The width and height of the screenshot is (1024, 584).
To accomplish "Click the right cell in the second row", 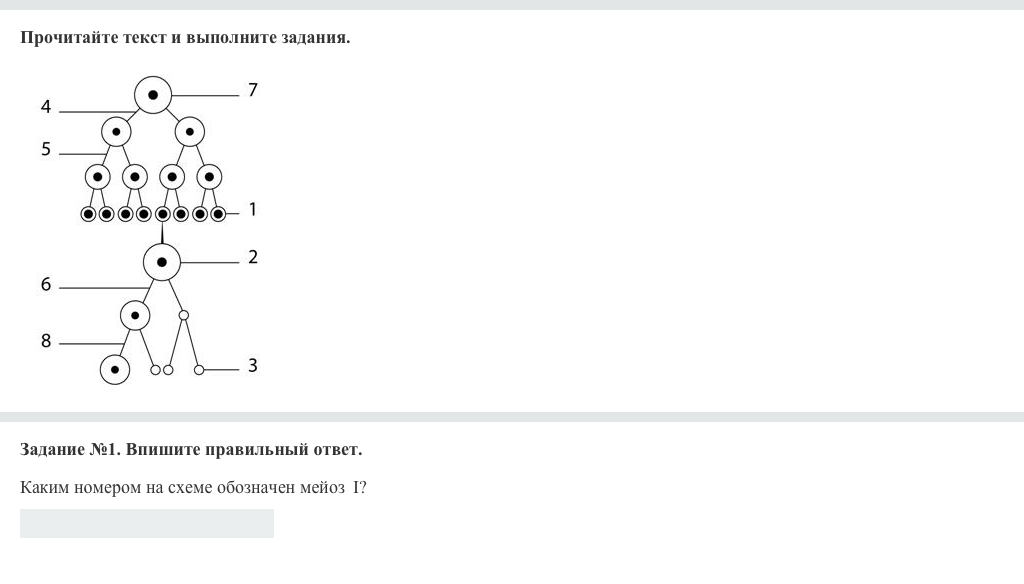I will [189, 131].
